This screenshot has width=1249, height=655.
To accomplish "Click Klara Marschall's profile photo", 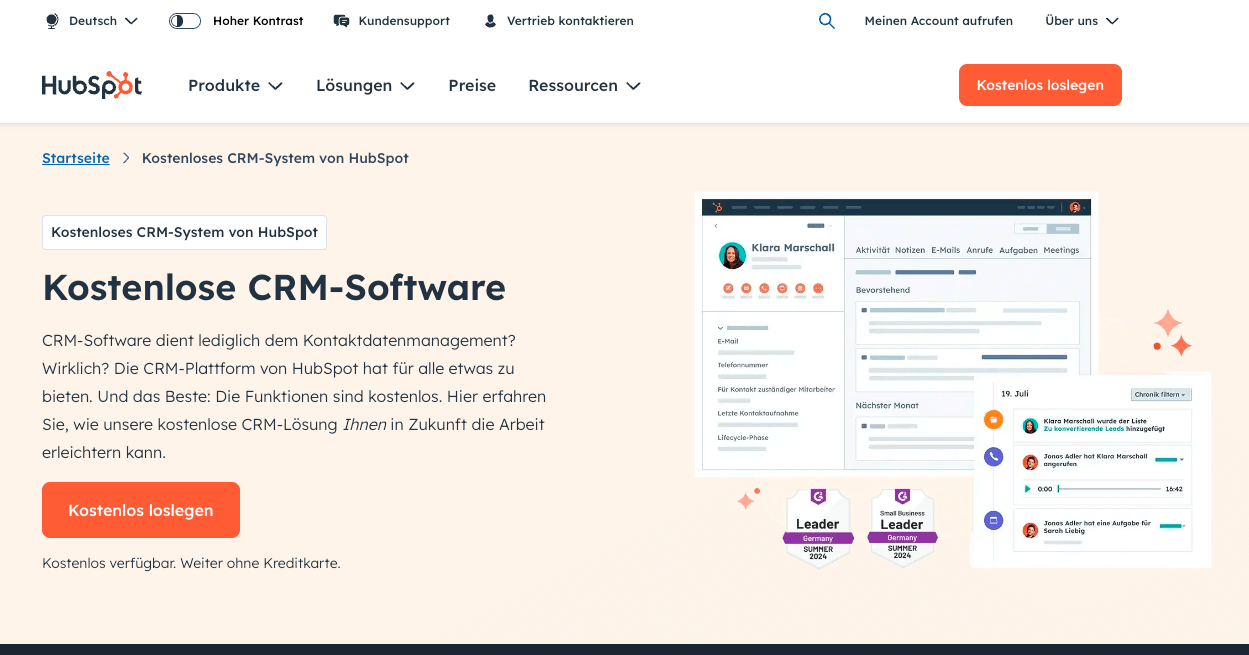I will (732, 256).
